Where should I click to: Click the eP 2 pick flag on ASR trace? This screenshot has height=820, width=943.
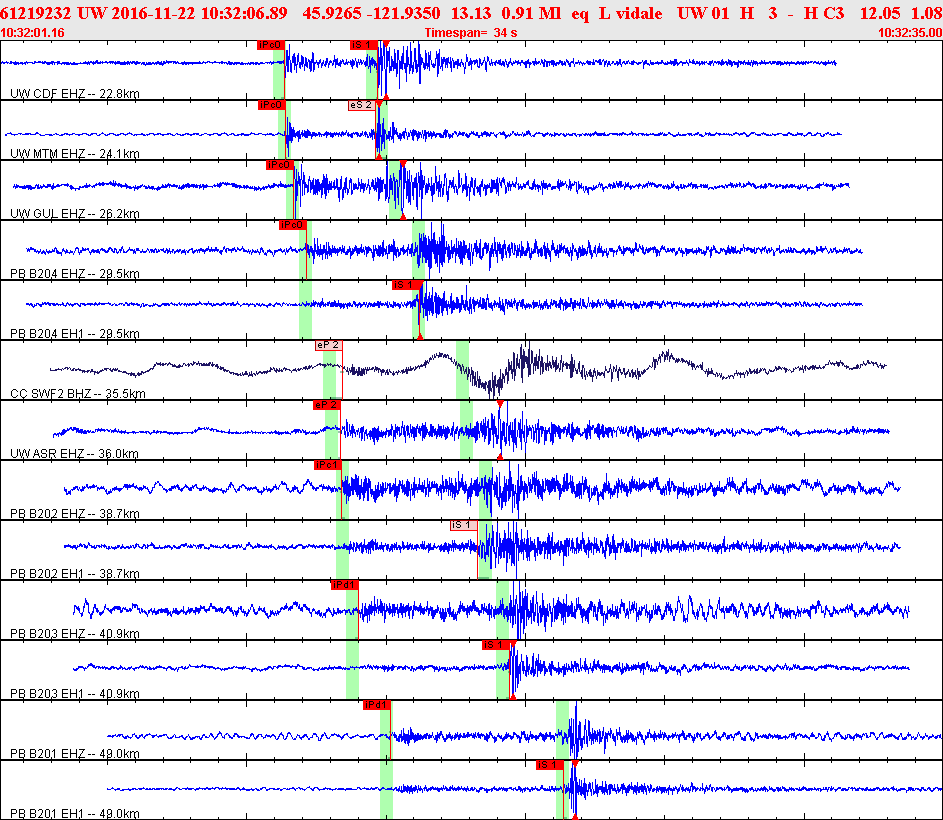[x=327, y=405]
